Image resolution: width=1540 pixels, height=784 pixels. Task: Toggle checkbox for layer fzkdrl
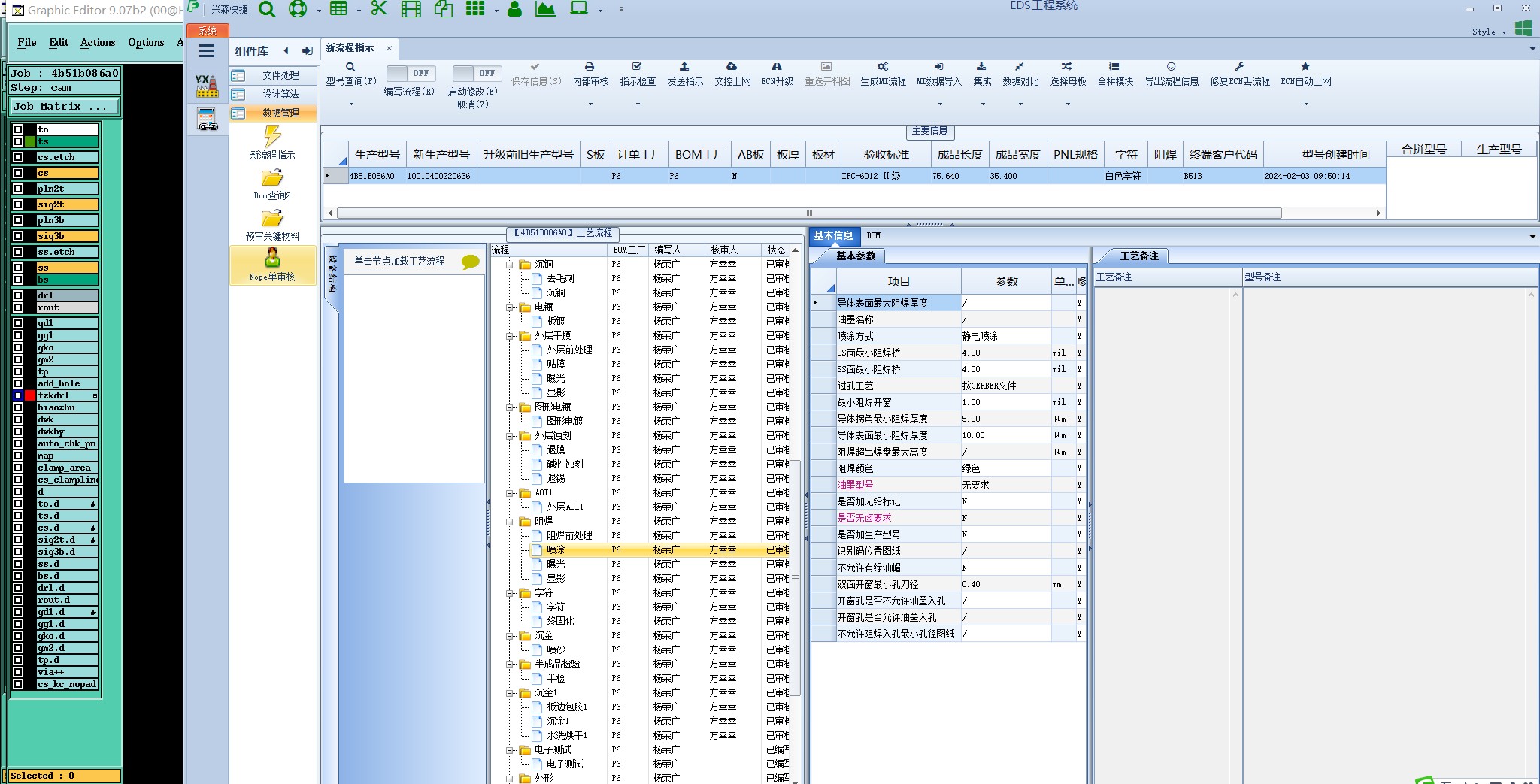pos(18,395)
